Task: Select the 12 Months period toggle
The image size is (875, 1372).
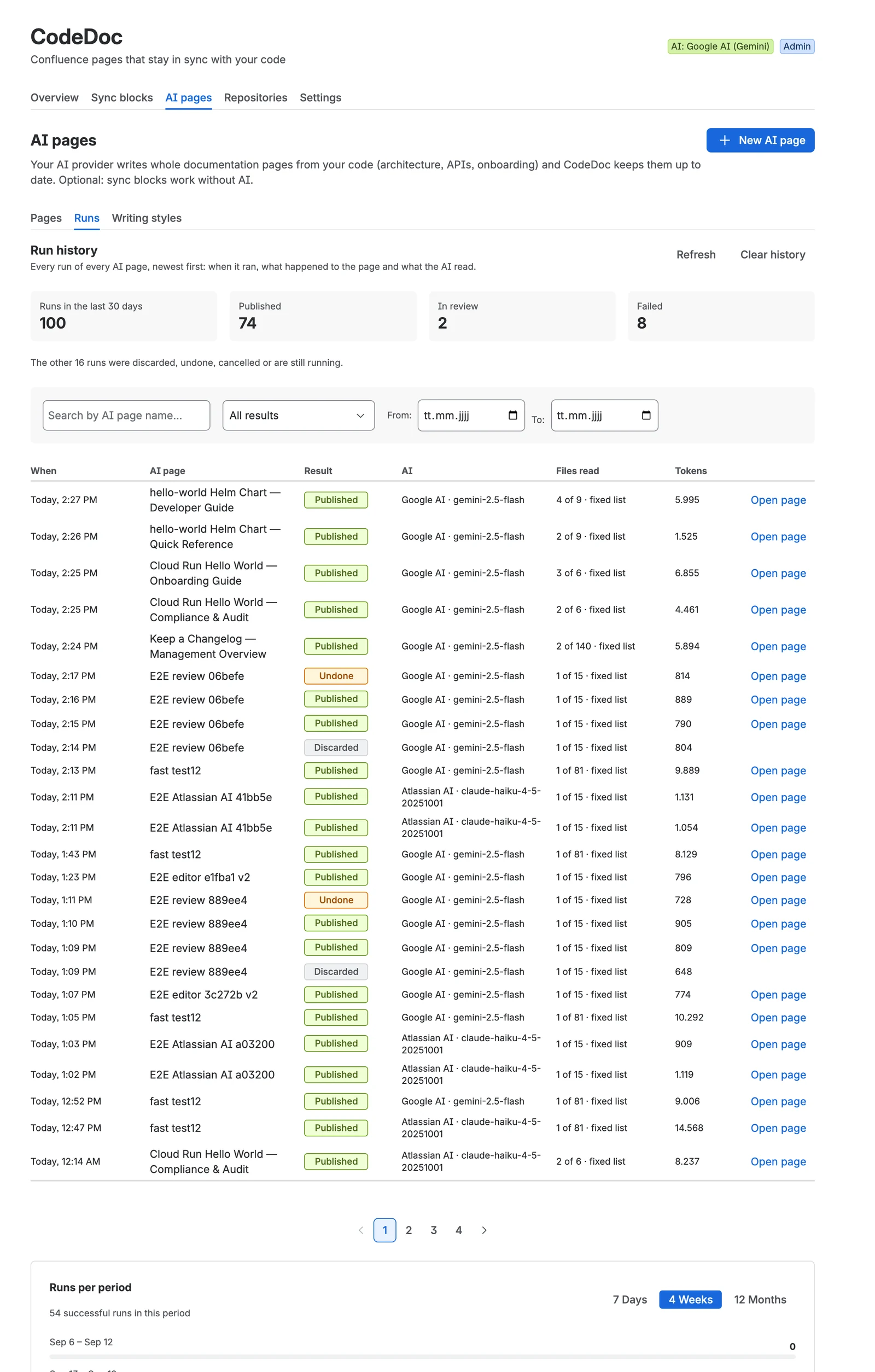Action: (760, 1300)
